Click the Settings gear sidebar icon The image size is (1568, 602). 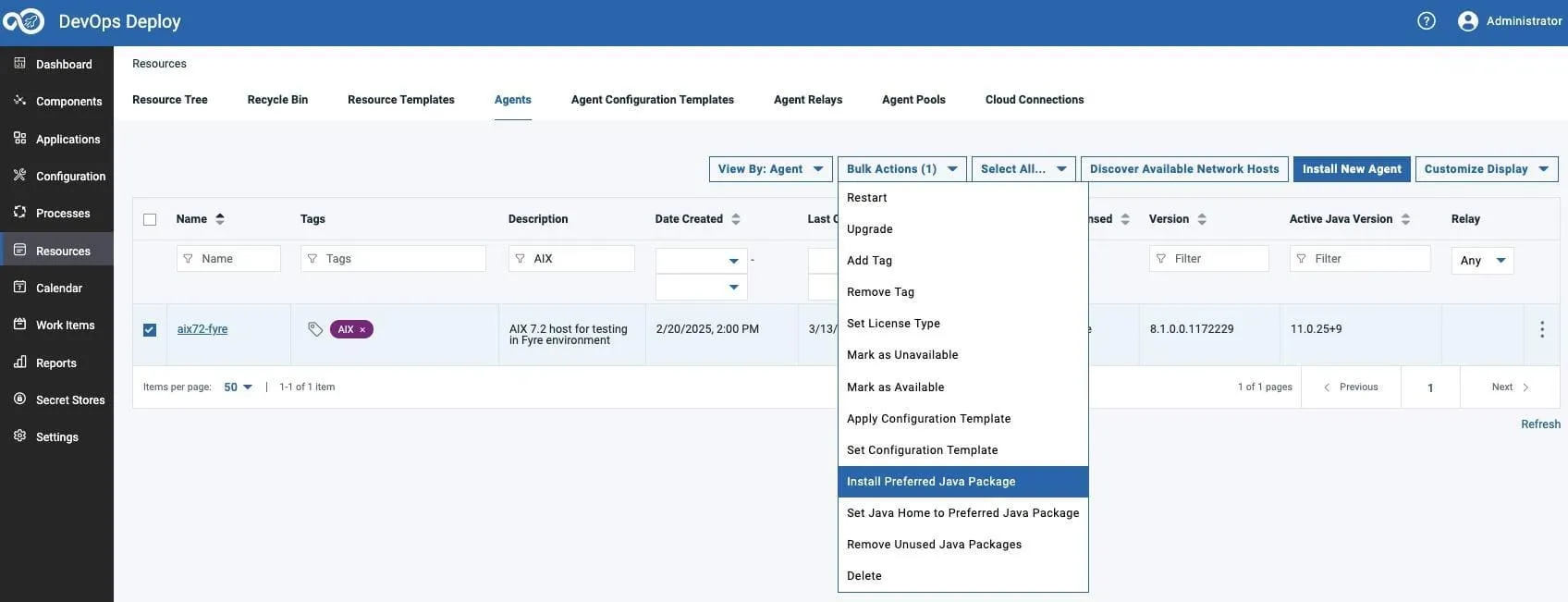coord(19,436)
